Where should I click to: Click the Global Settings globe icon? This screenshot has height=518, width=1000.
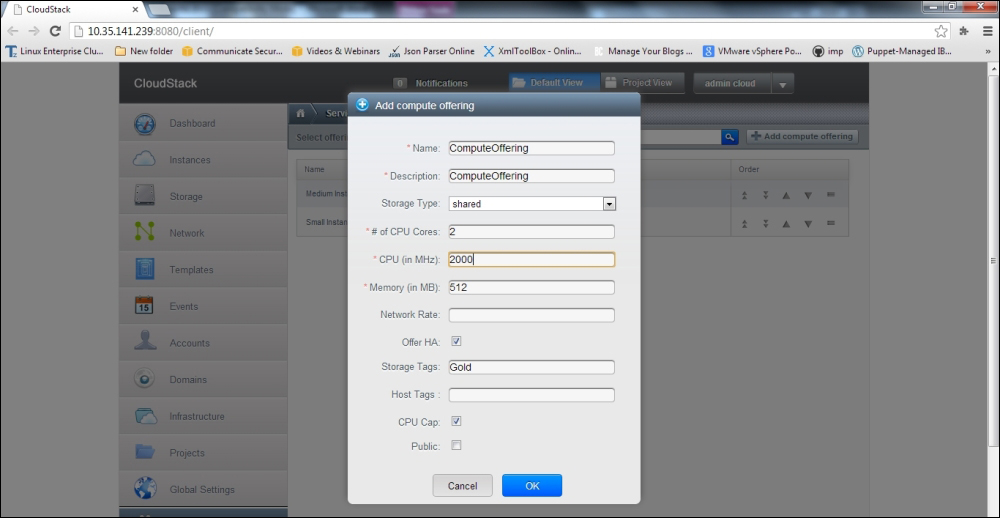point(145,489)
